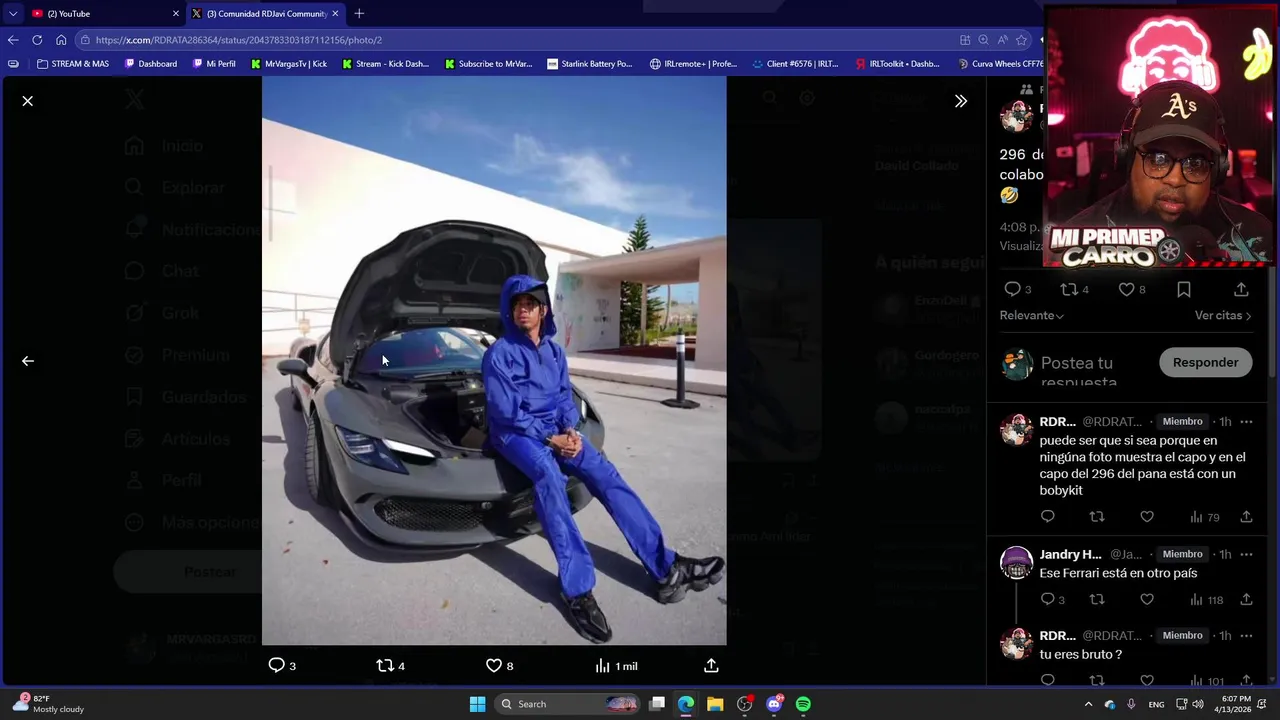Collapse the side panel with the double chevron
The height and width of the screenshot is (720, 1280).
pyautogui.click(x=961, y=101)
